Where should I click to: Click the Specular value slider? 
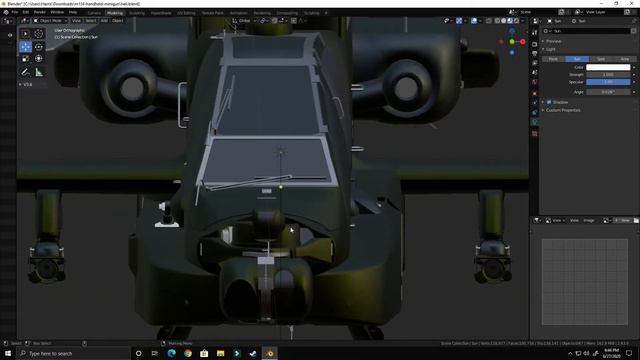pos(608,82)
